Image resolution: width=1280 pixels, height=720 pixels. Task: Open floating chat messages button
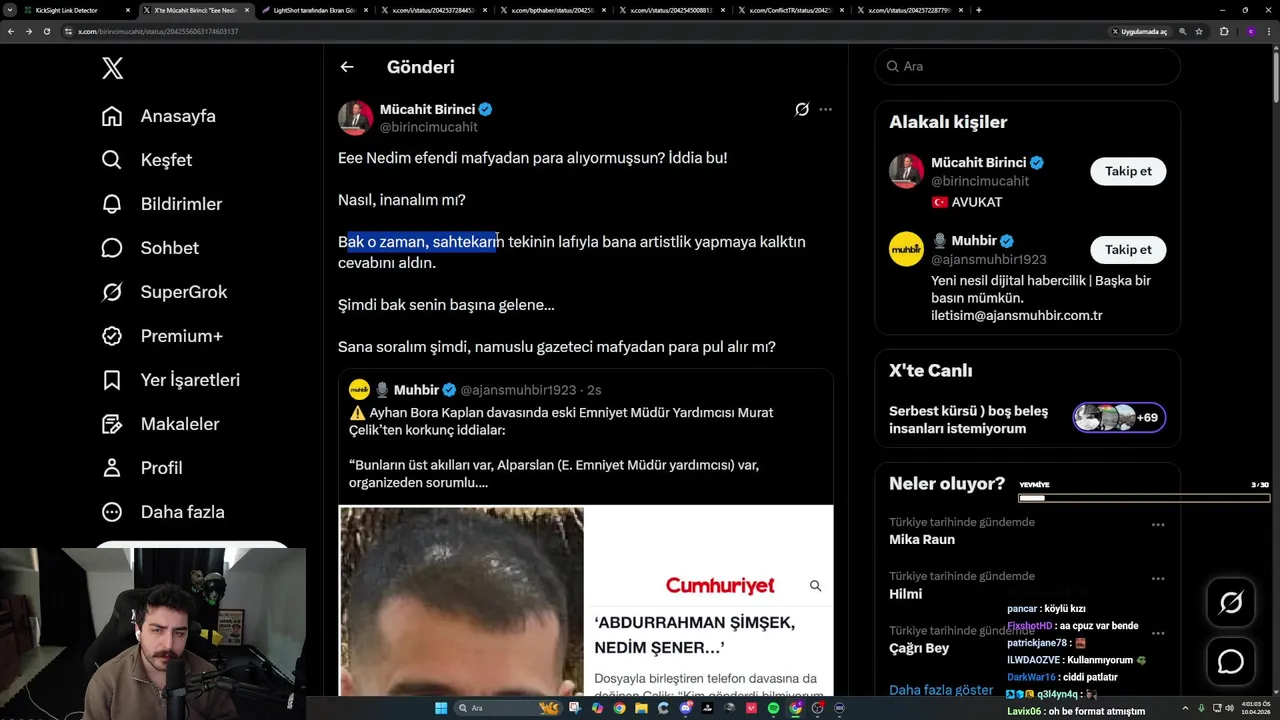(x=1231, y=662)
